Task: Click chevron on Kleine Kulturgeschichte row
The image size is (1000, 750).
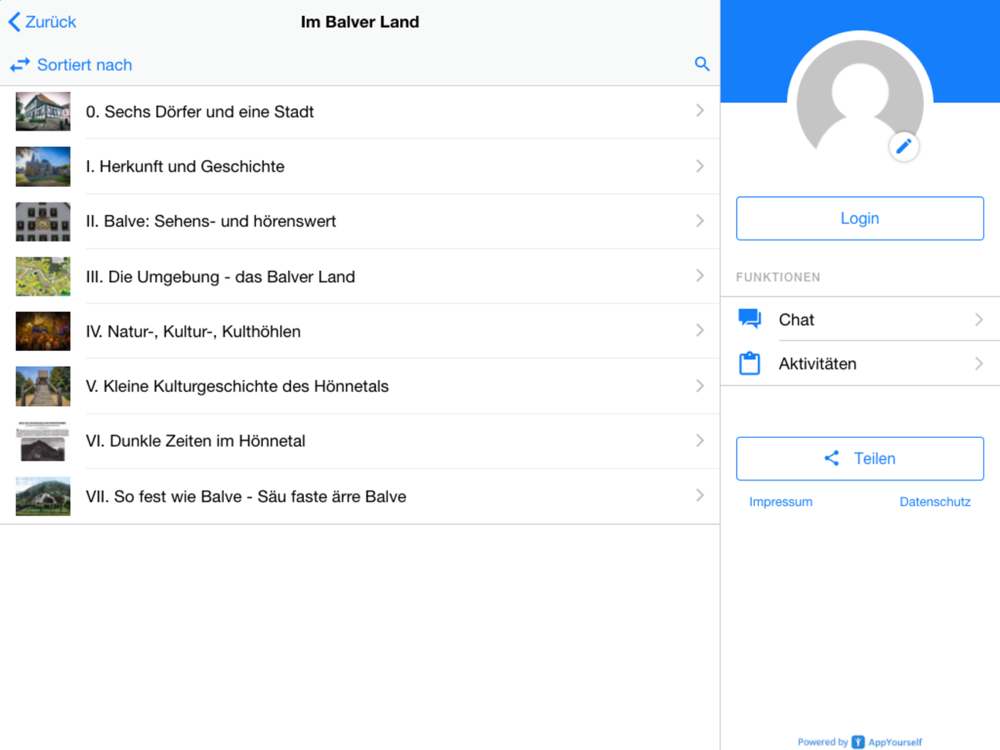Action: pos(700,386)
